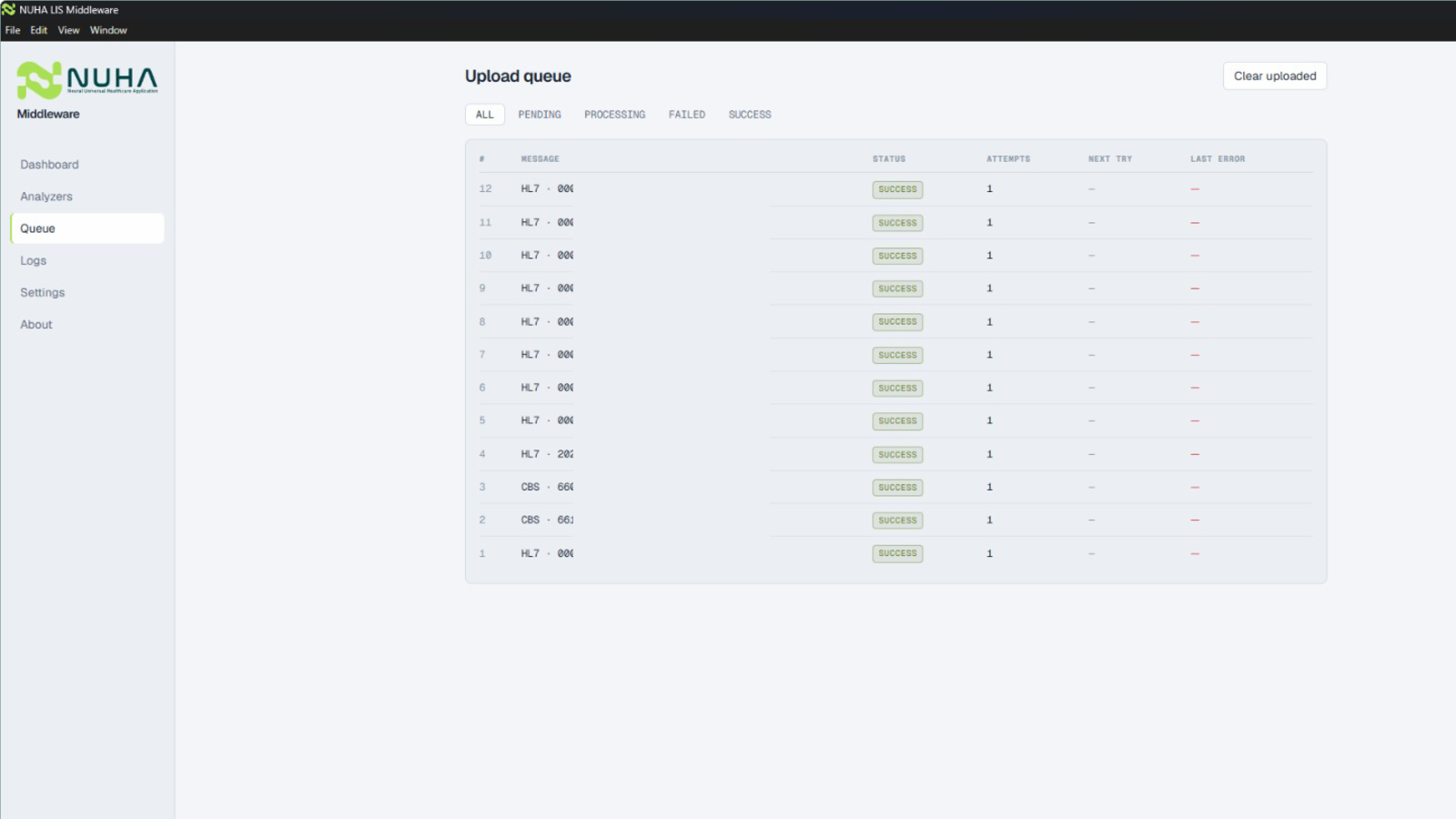This screenshot has height=819, width=1456.
Task: Open the Window menu
Action: [108, 30]
